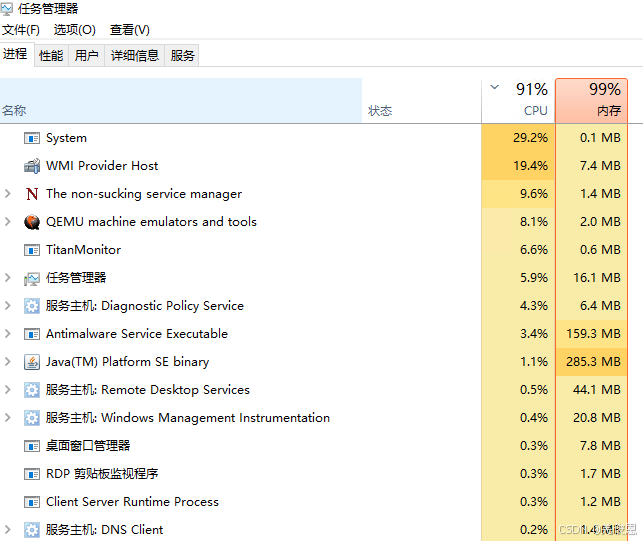Click the 44.1 MB memory value
Image resolution: width=643 pixels, height=541 pixels.
click(x=597, y=390)
